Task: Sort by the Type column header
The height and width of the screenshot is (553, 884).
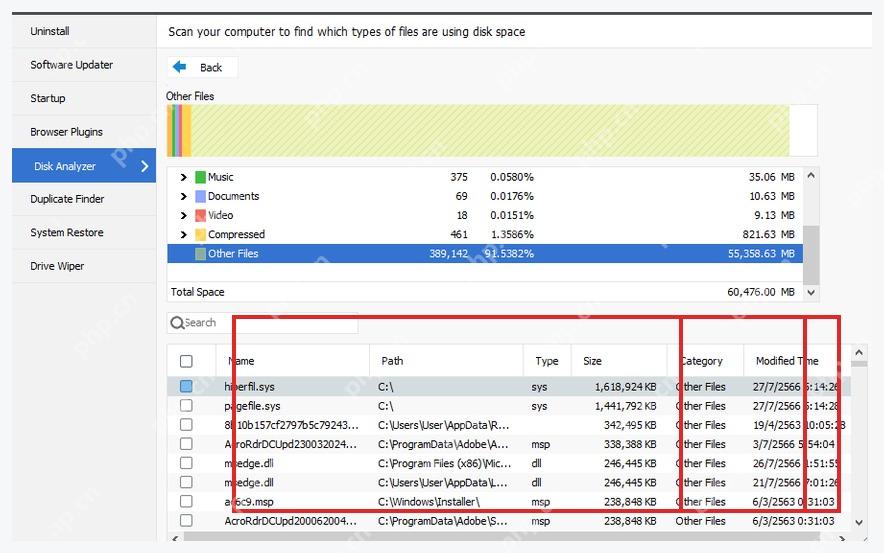Action: coord(547,361)
